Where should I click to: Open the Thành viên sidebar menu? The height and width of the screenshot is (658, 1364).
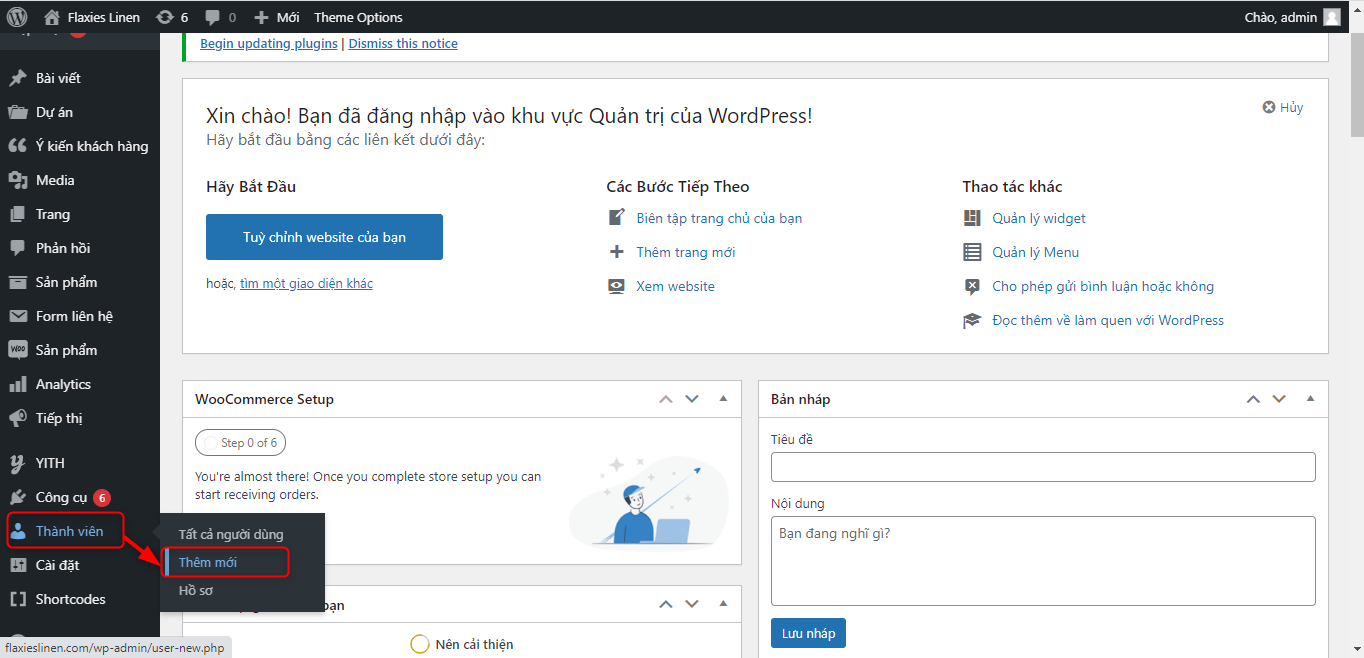click(65, 531)
